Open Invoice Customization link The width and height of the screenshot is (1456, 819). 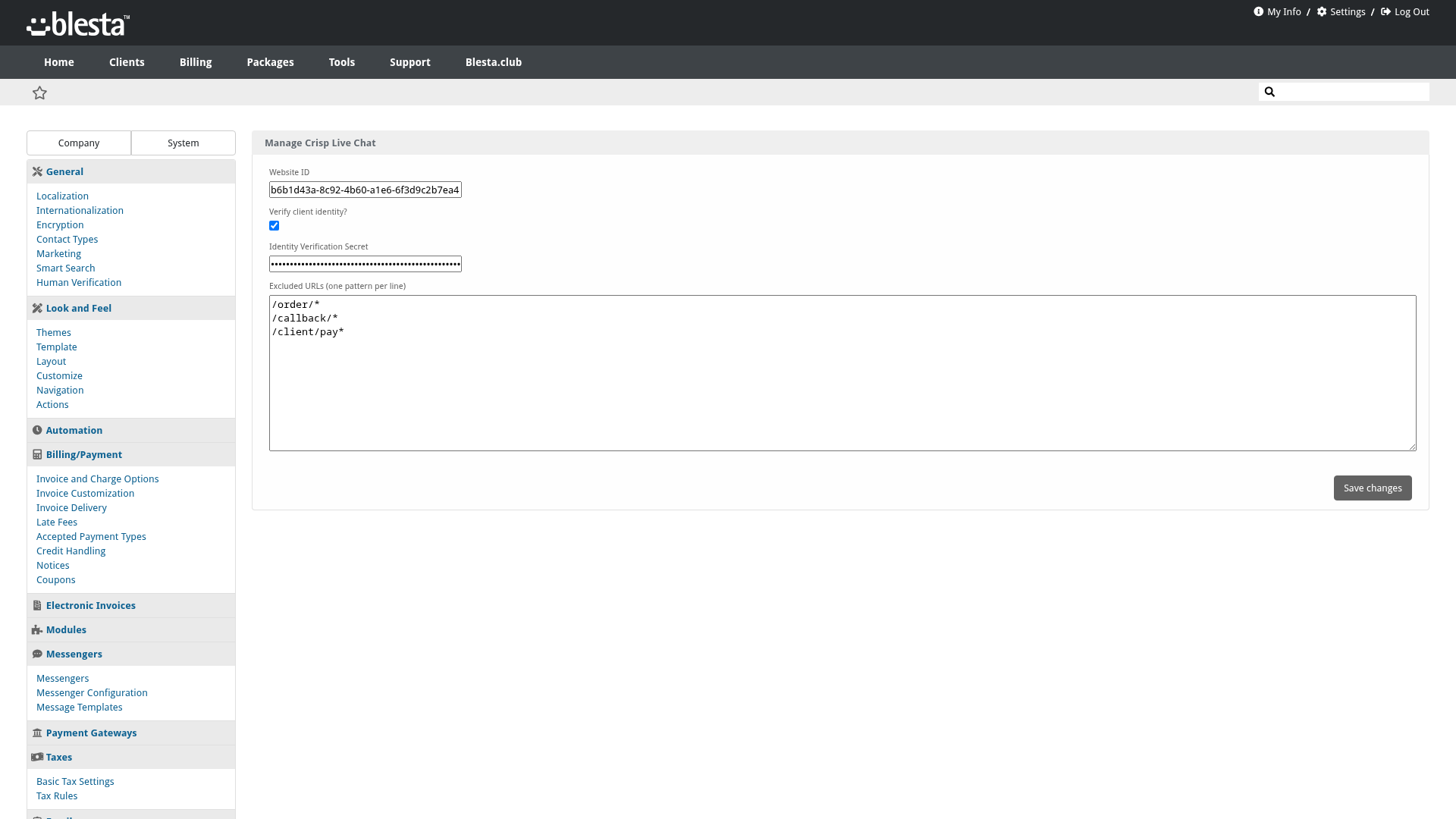click(x=85, y=494)
